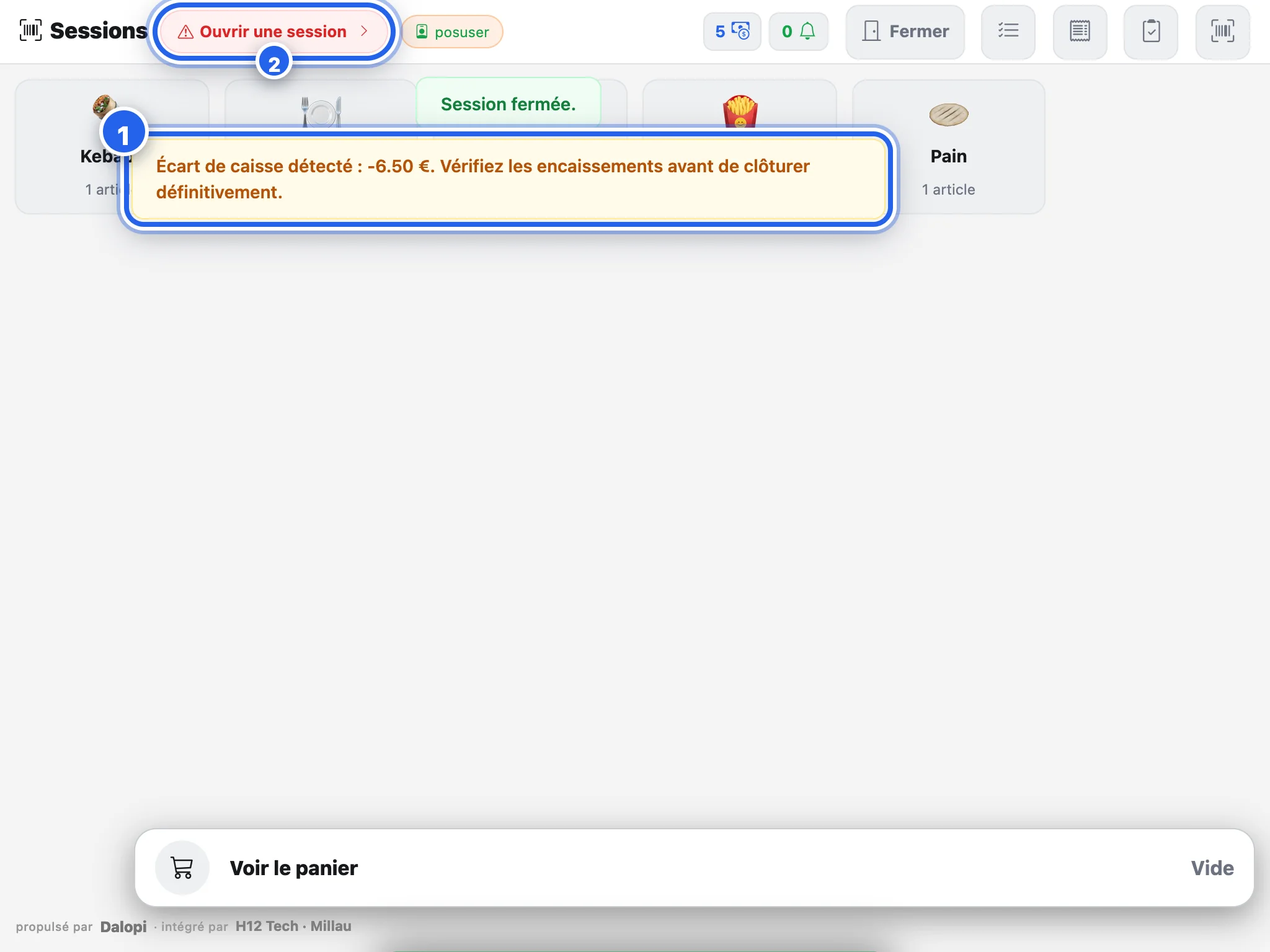Open the checklist icon in the toolbar
Screen dimensions: 1270x952
tap(1008, 32)
